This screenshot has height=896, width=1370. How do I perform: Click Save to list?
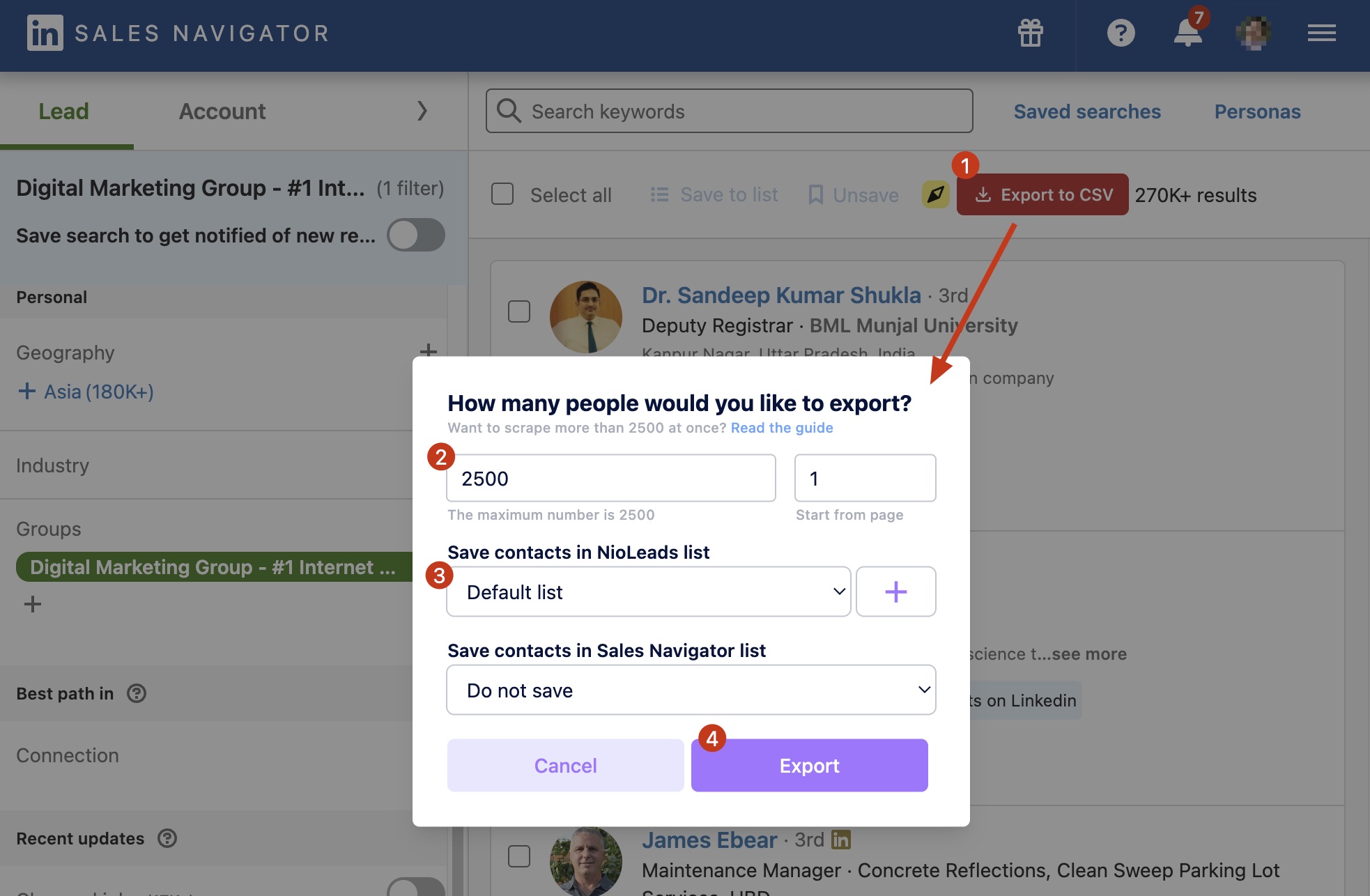714,194
